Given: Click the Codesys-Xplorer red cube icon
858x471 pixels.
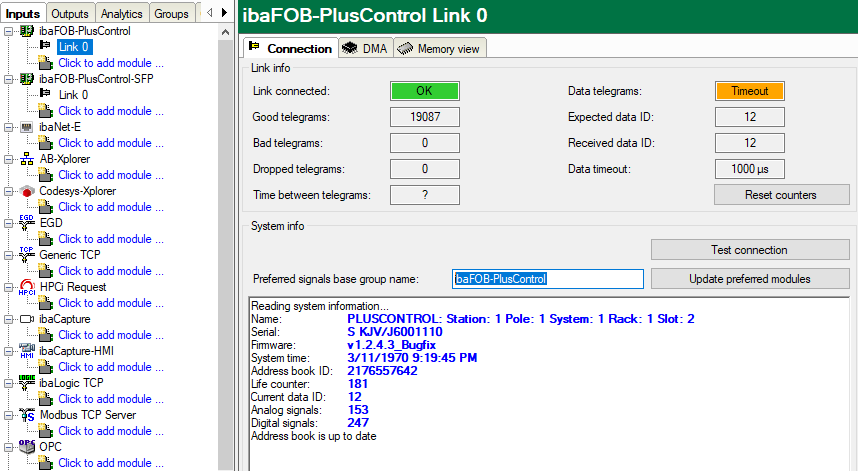Looking at the screenshot, I should pos(27,191).
